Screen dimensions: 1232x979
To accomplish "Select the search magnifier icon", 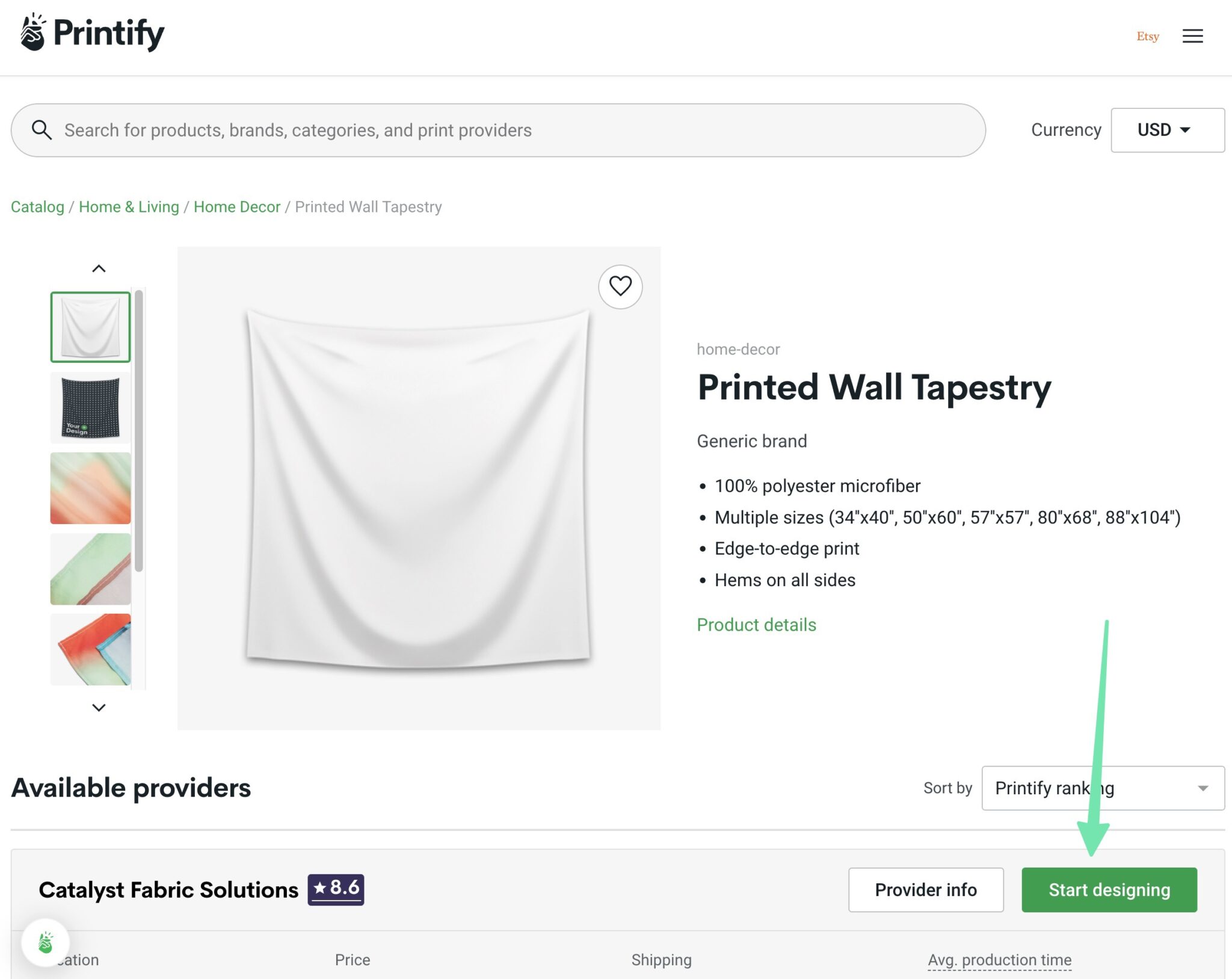I will pos(41,129).
